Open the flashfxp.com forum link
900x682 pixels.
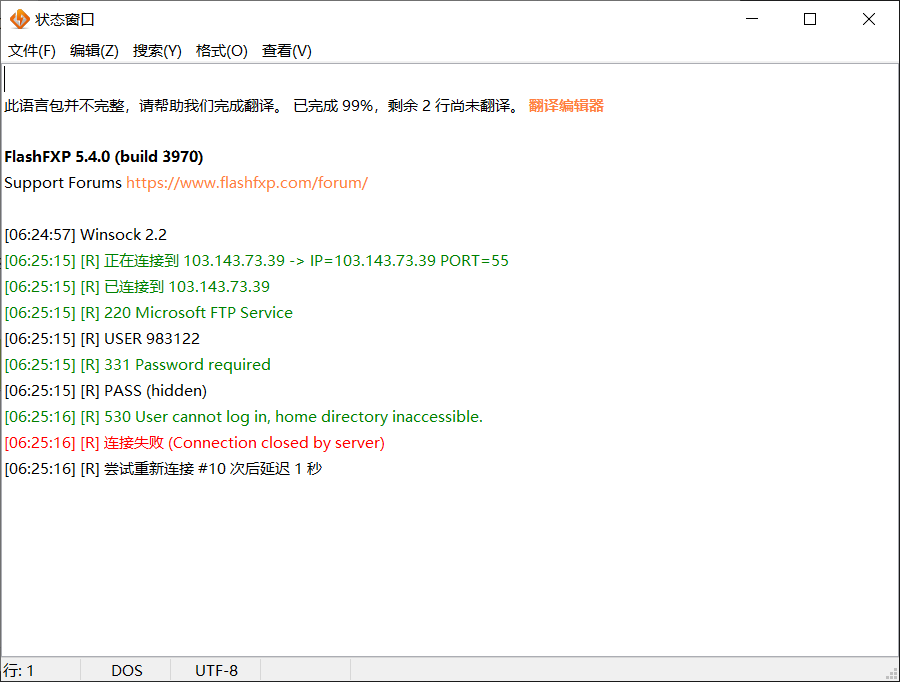(247, 183)
